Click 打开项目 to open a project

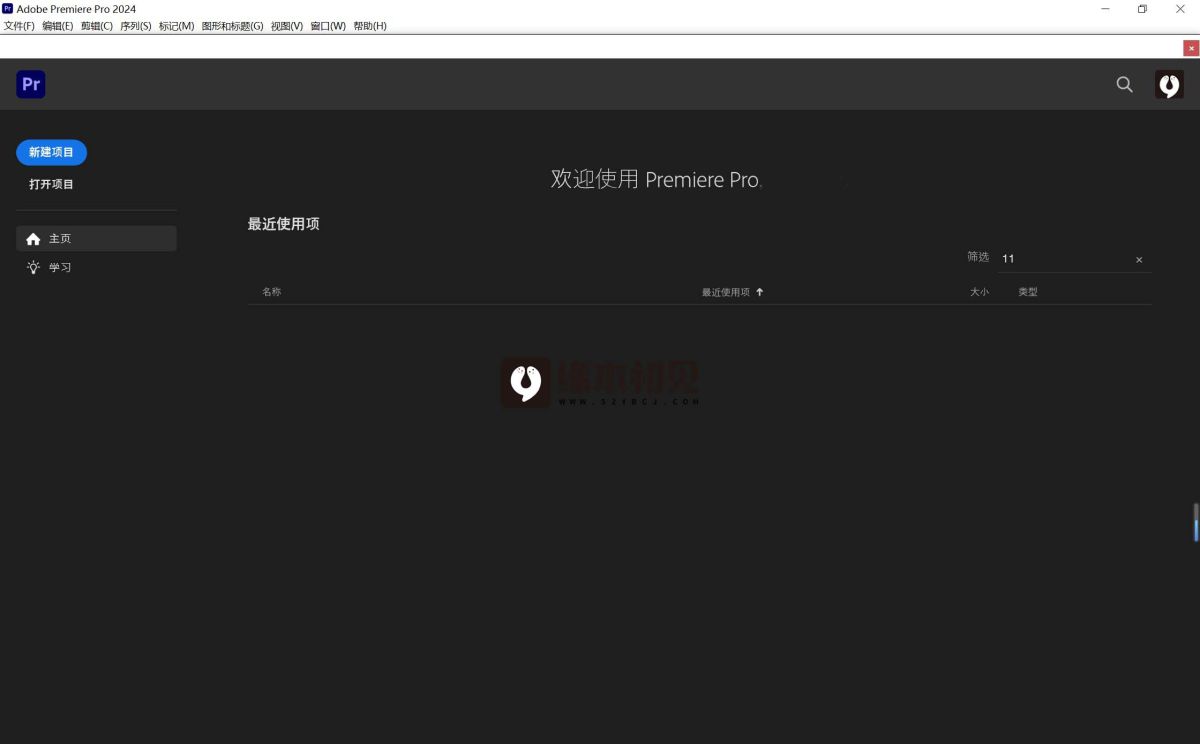click(52, 184)
